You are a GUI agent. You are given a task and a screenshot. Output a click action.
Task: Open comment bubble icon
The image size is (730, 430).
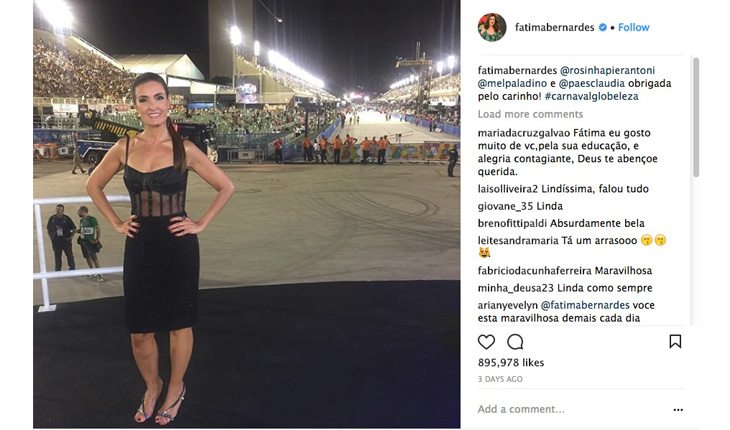click(515, 342)
